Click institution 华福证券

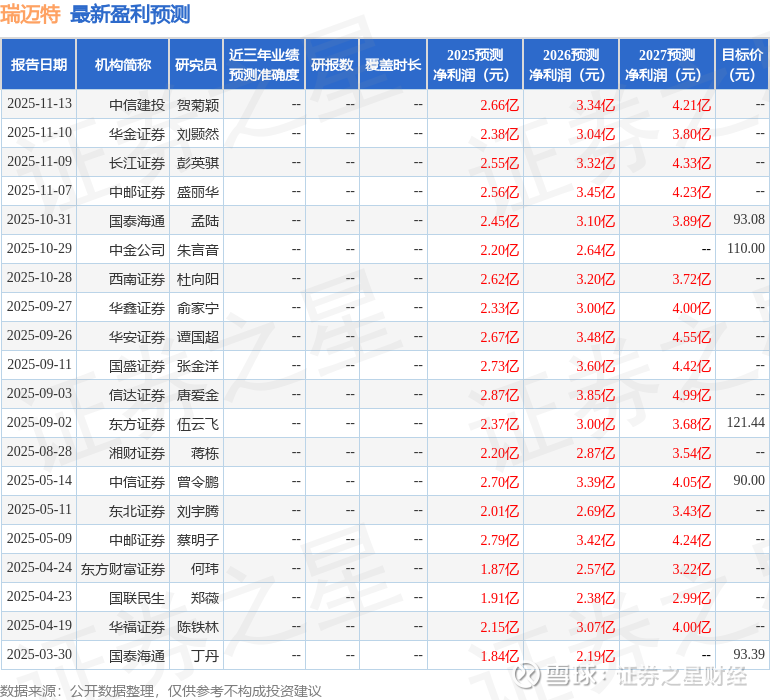tap(137, 627)
